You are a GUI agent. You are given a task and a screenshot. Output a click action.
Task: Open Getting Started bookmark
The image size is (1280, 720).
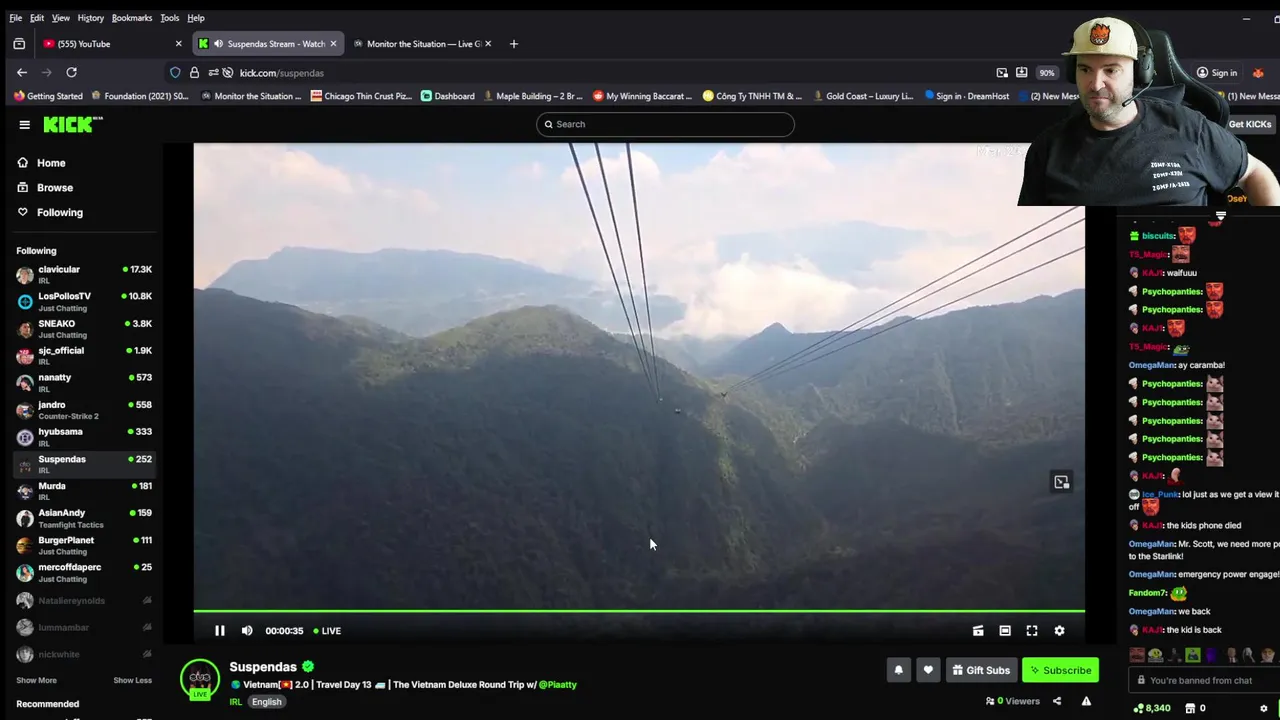click(x=48, y=96)
